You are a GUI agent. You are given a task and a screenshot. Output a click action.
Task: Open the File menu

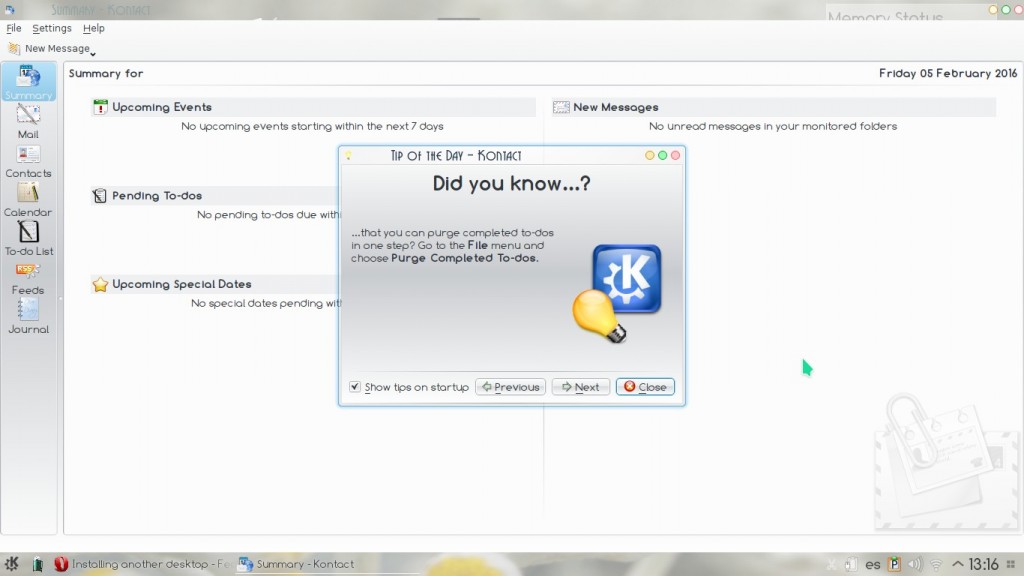pos(14,28)
